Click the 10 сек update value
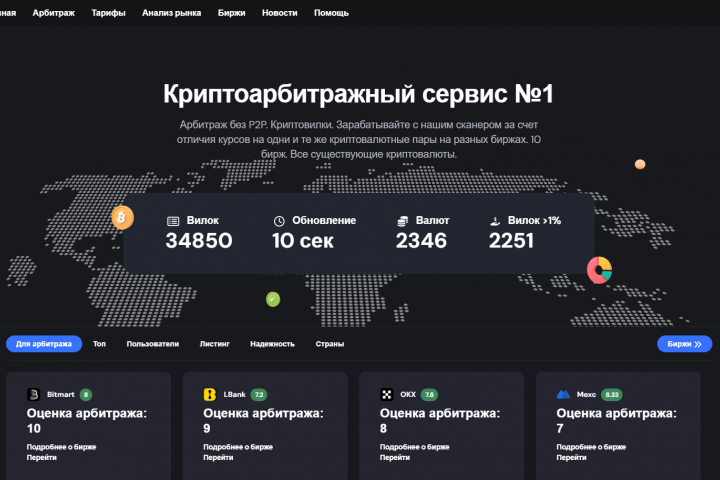Image resolution: width=720 pixels, height=480 pixels. click(303, 241)
